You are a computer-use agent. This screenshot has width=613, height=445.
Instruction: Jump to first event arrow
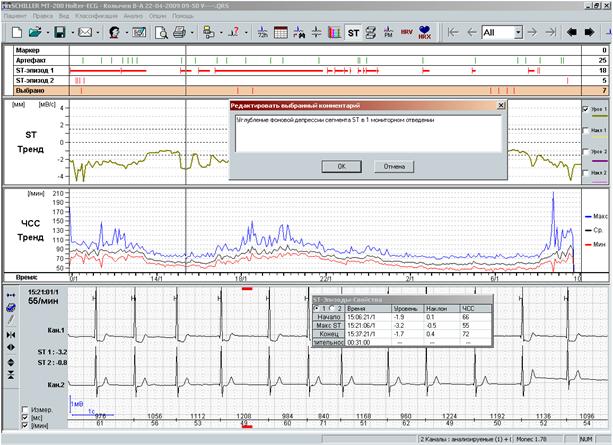[453, 32]
